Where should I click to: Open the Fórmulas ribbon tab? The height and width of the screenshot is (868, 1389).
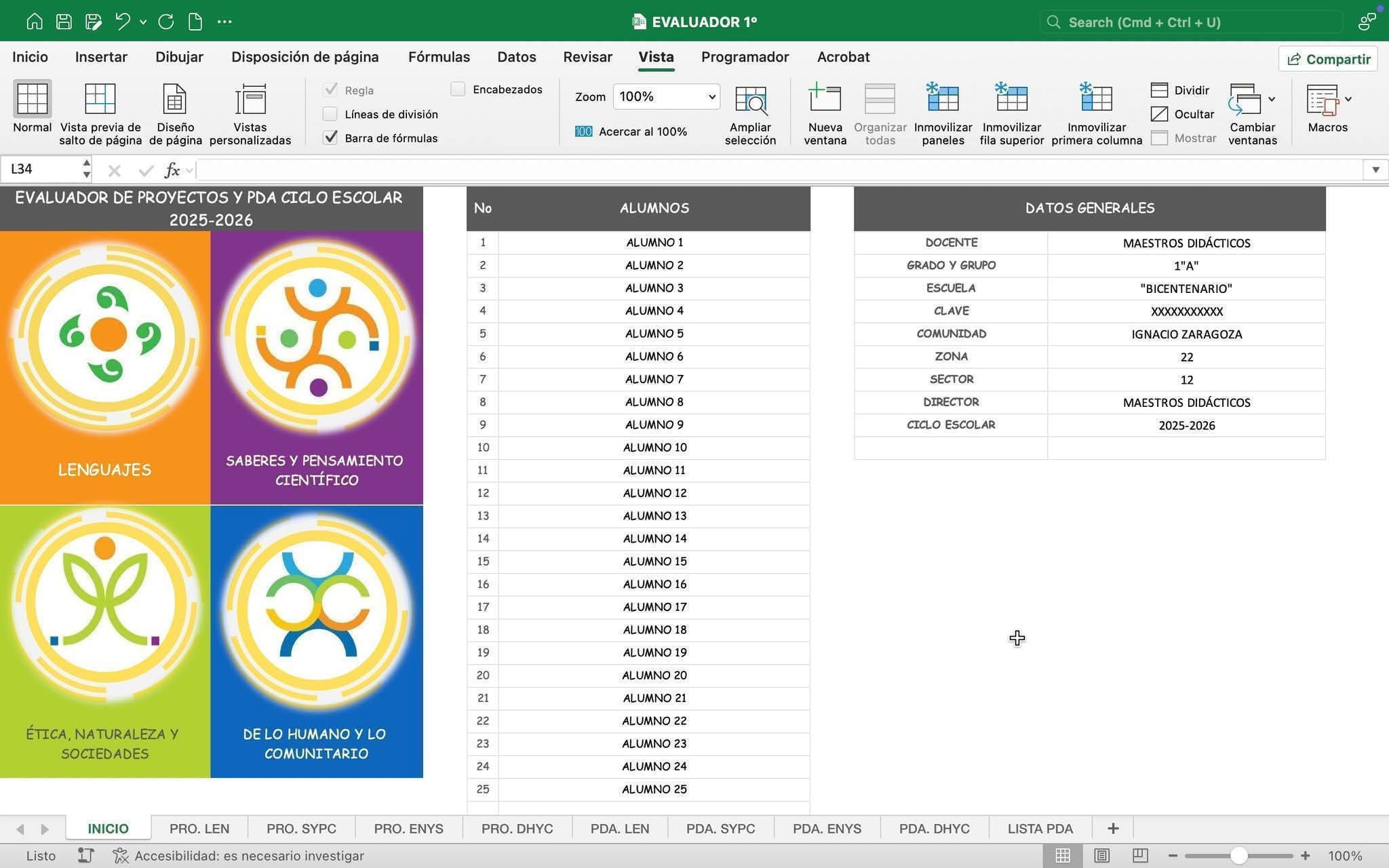pyautogui.click(x=439, y=57)
